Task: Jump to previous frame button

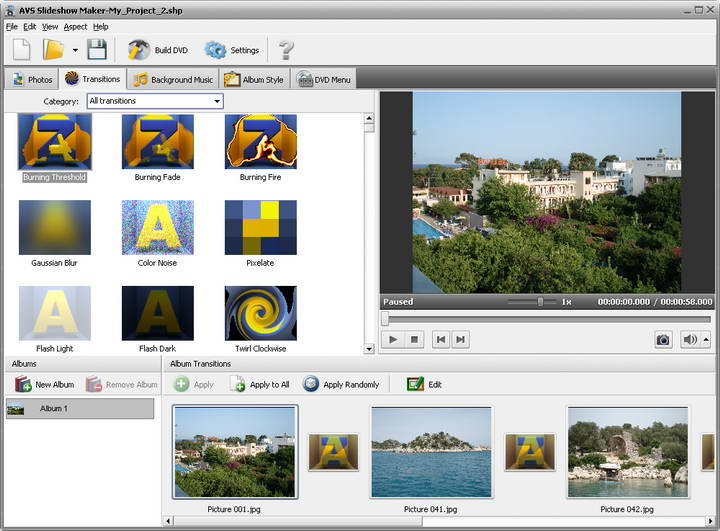Action: (441, 339)
